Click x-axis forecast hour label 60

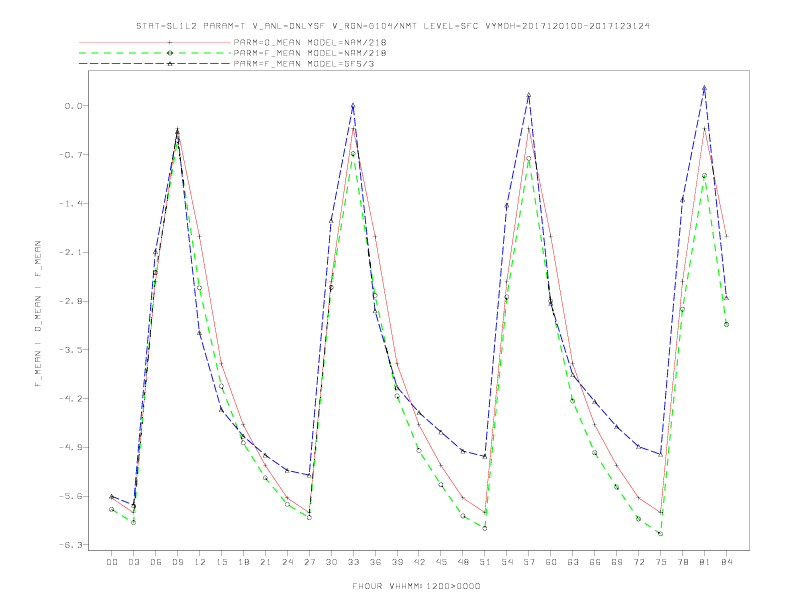coord(551,562)
